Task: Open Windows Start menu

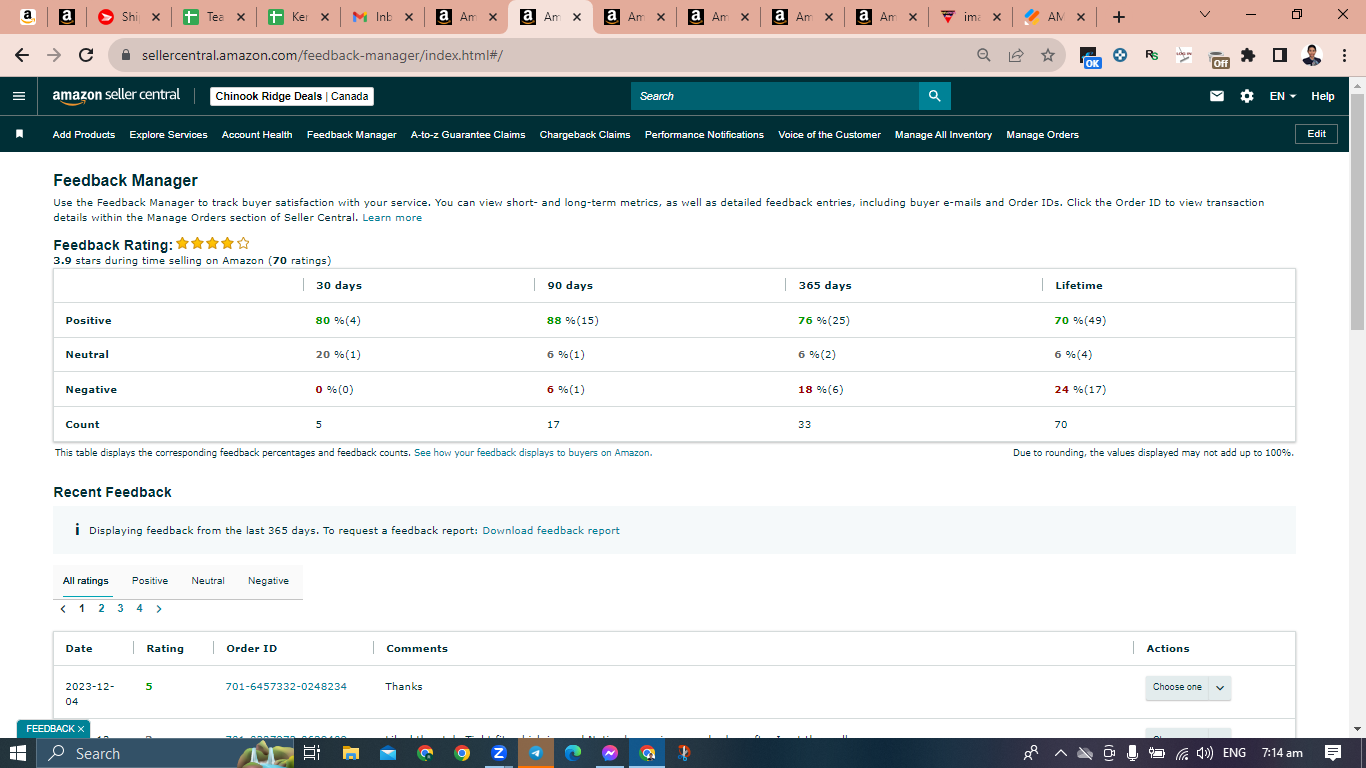Action: point(18,753)
